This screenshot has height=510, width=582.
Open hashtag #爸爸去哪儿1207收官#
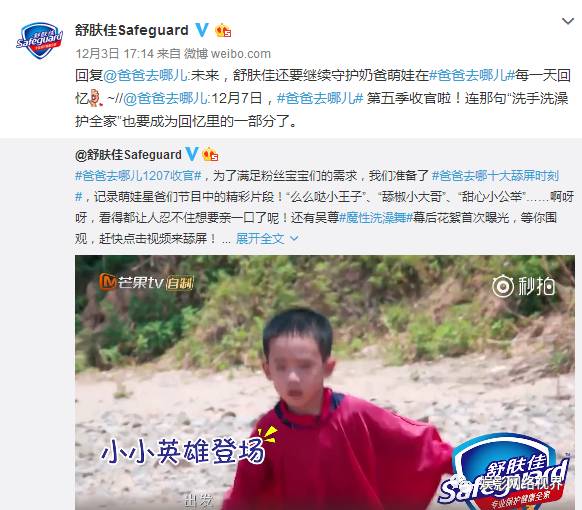pyautogui.click(x=138, y=176)
